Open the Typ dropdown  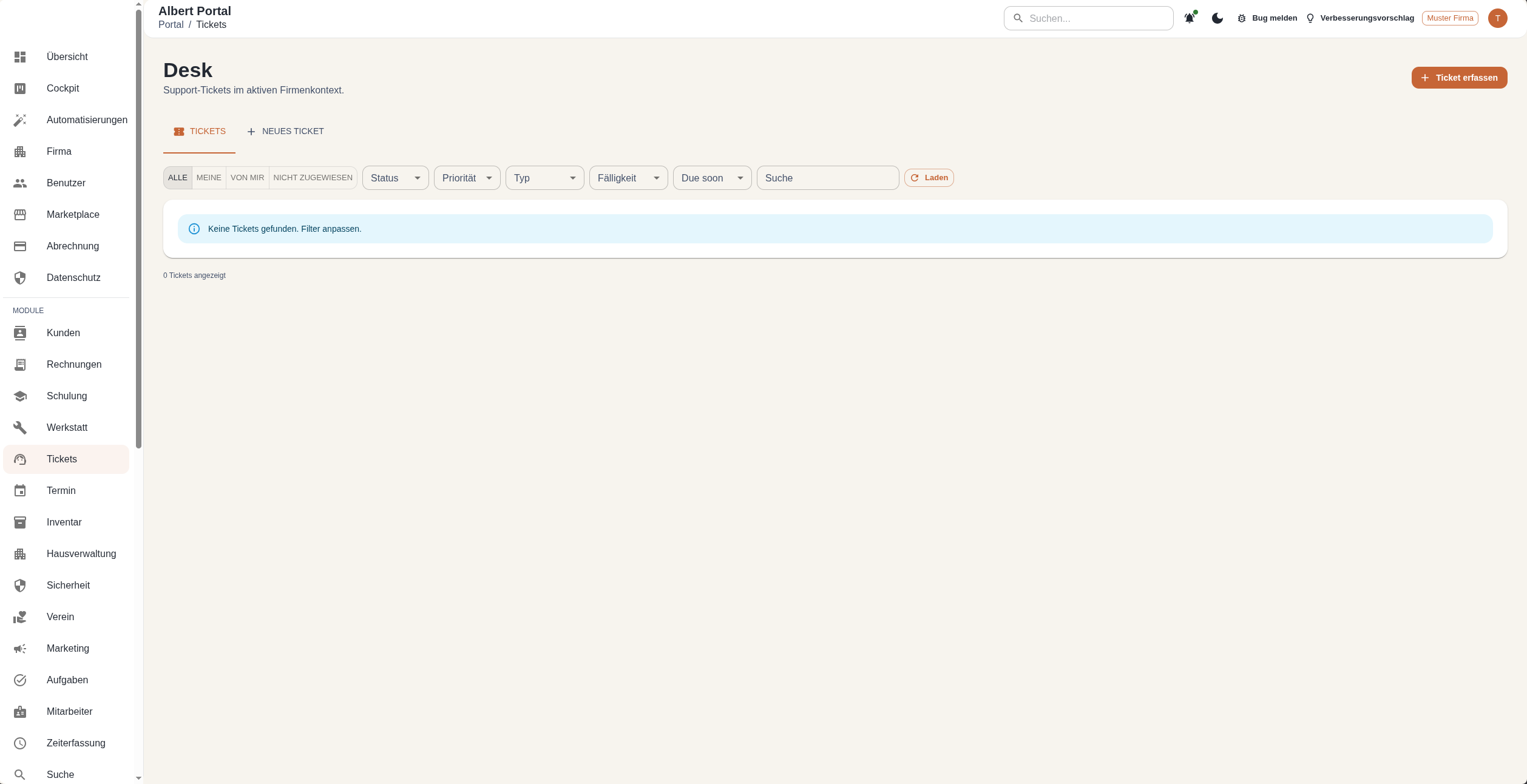tap(545, 178)
